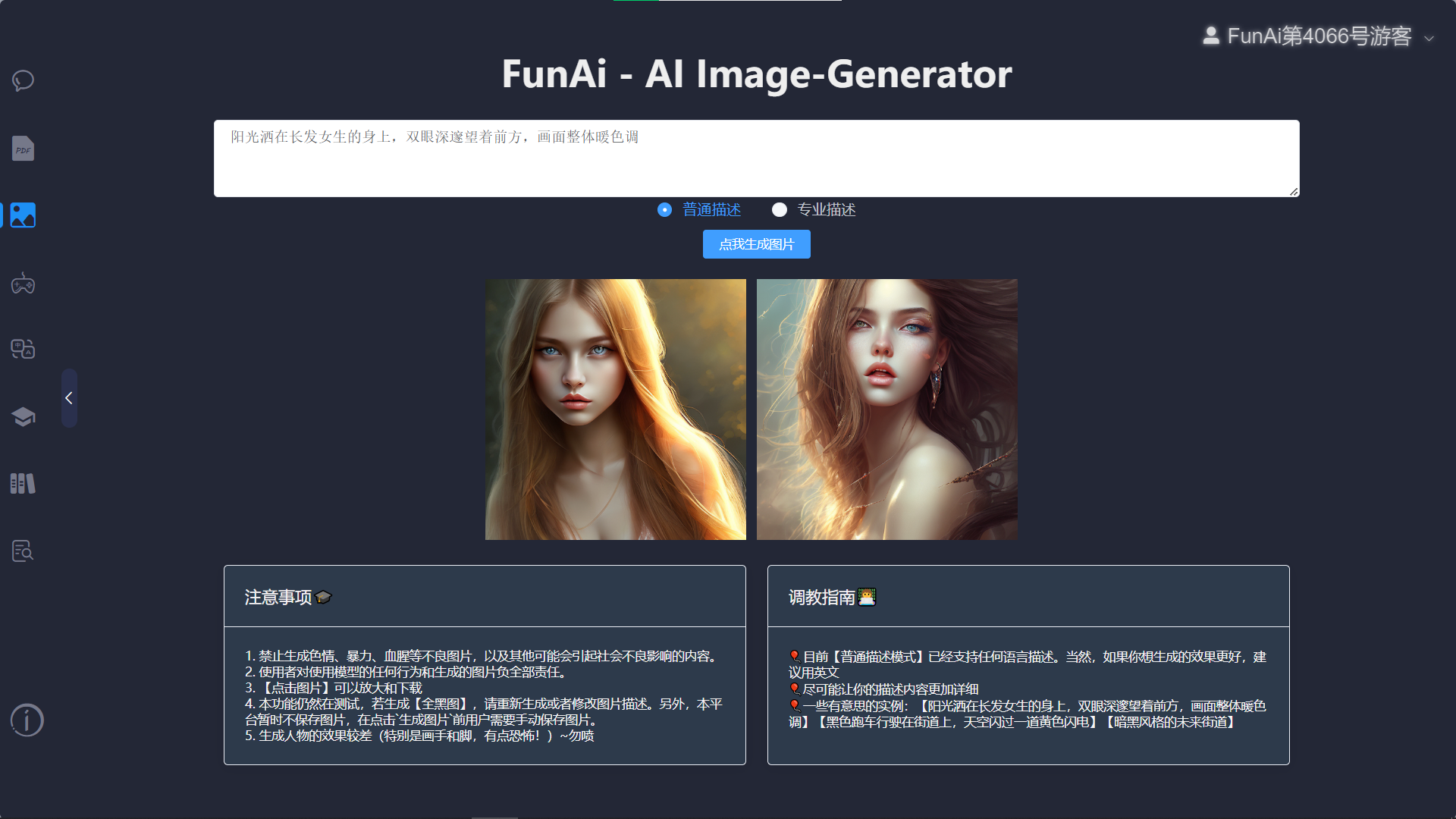The height and width of the screenshot is (819, 1456).
Task: Open the FunAi第4066号游客 user menu
Action: (x=1318, y=36)
